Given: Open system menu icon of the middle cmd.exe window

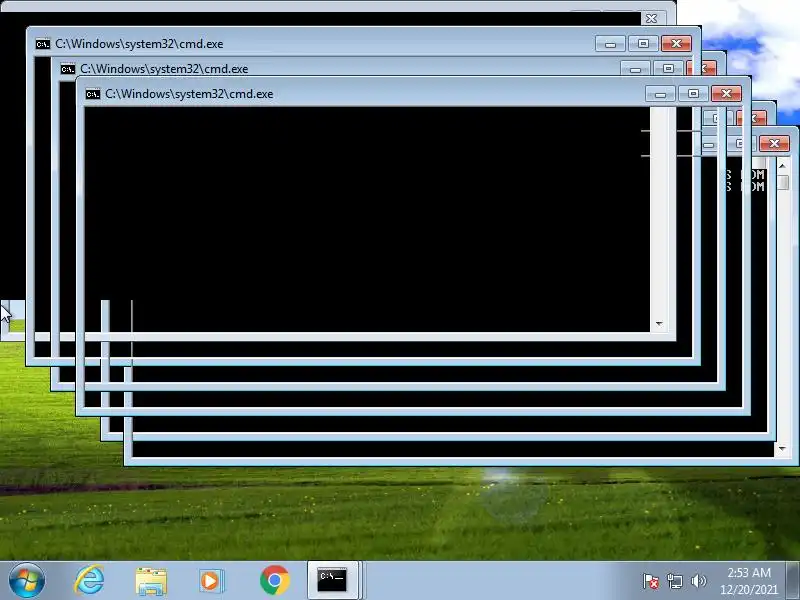Looking at the screenshot, I should (67, 69).
